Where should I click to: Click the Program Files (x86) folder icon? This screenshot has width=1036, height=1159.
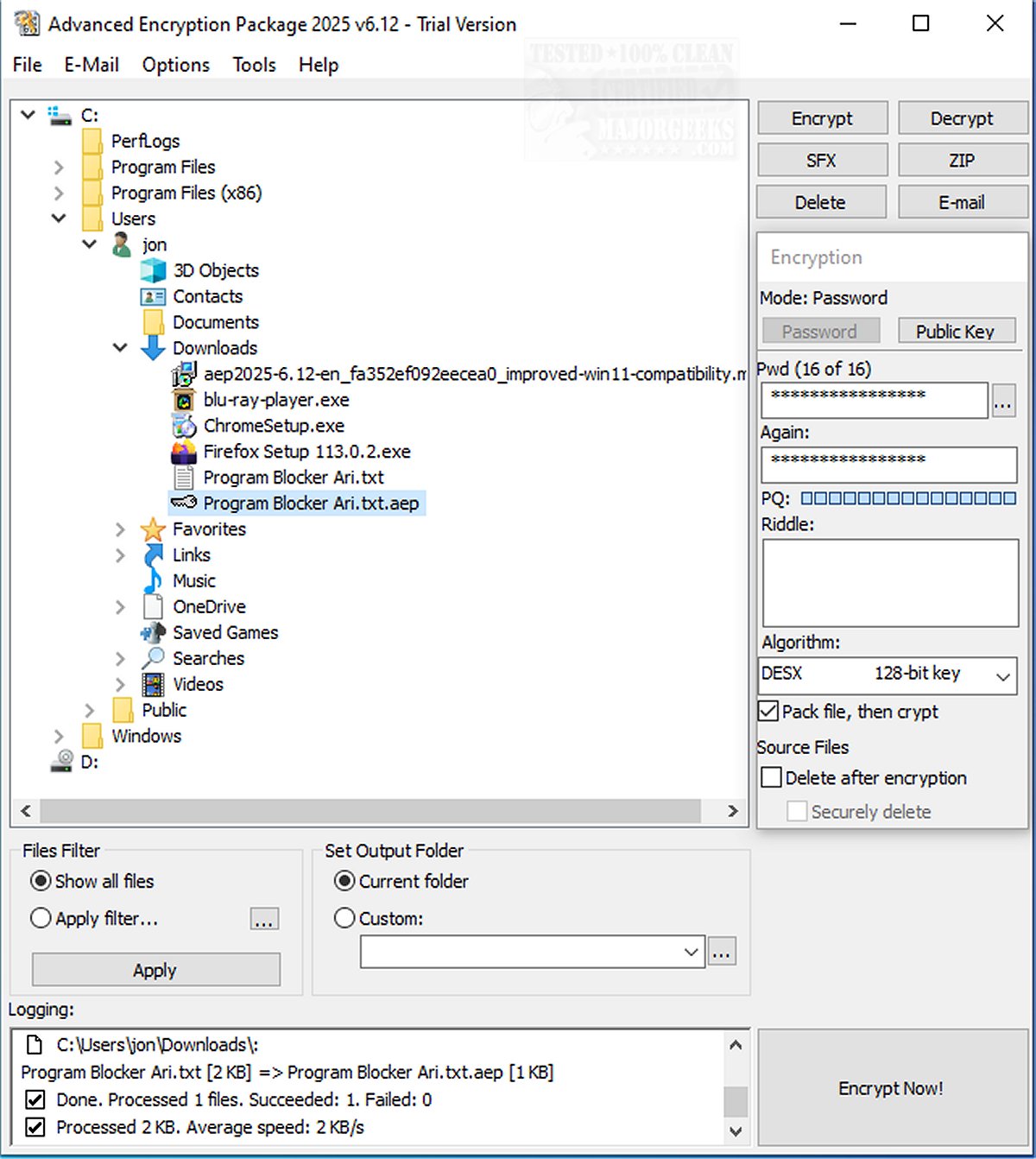tap(92, 193)
